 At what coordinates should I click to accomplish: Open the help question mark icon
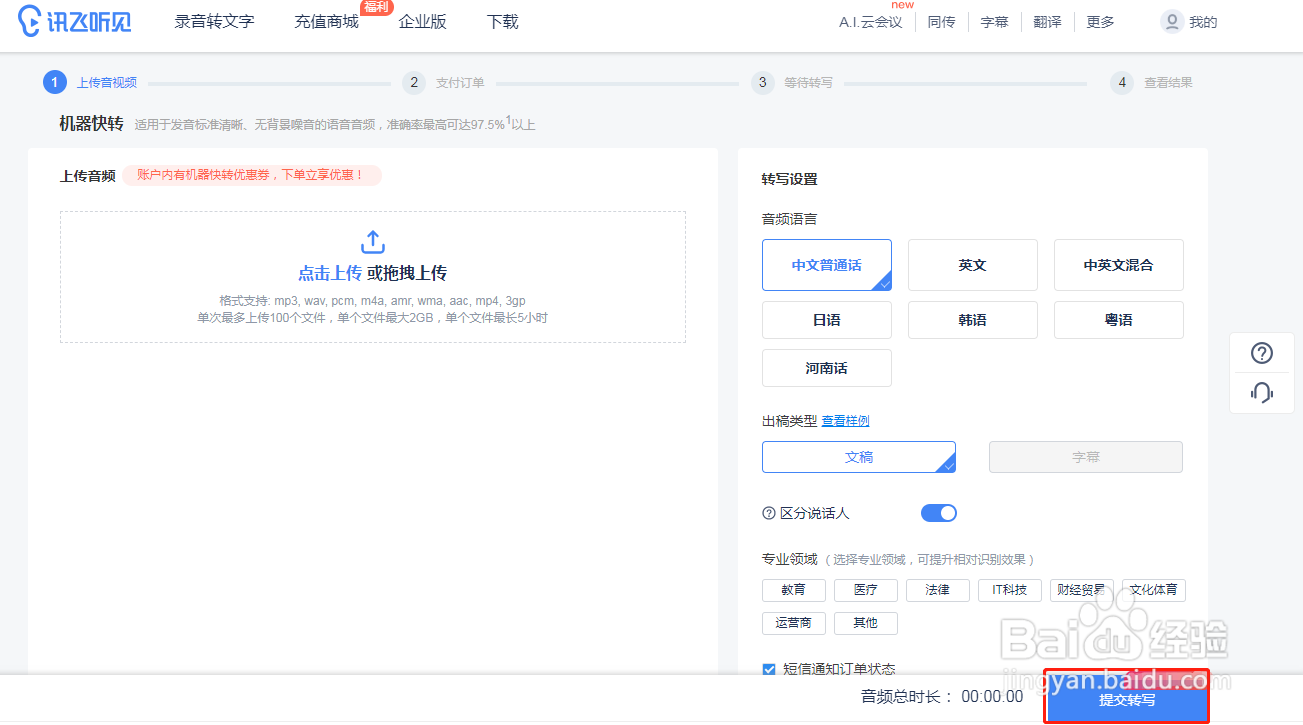[1262, 353]
